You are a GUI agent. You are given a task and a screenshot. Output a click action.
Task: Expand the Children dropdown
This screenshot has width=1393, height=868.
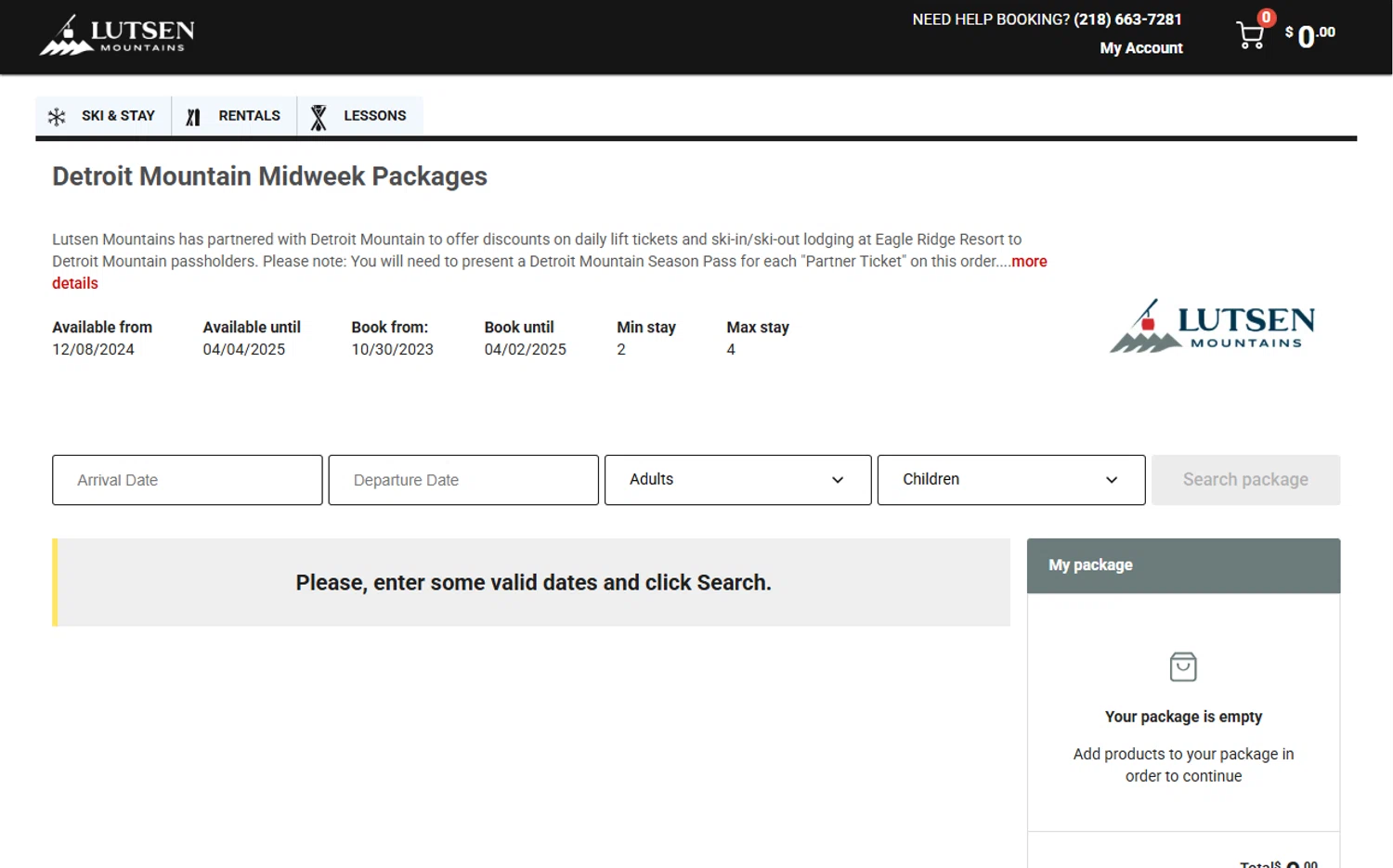coord(1011,480)
